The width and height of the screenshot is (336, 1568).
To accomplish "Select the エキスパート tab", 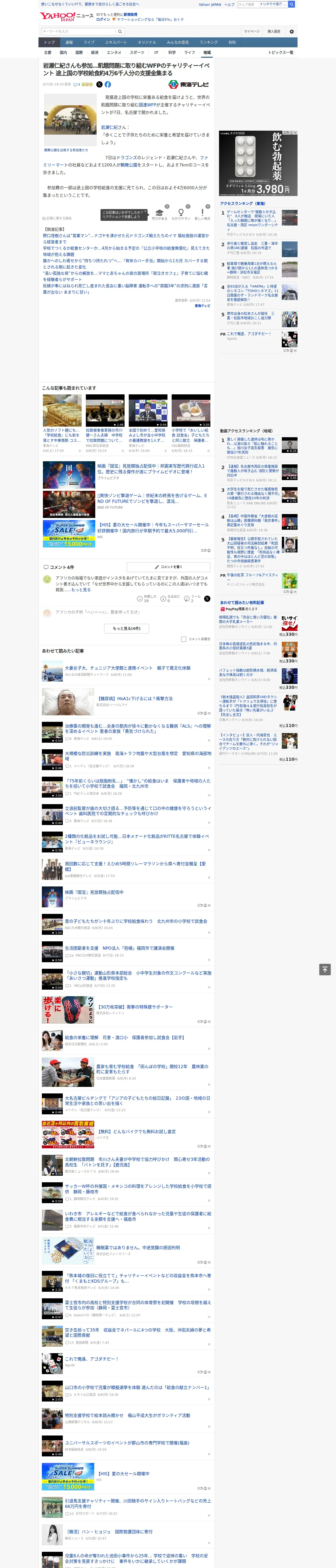I will (x=116, y=43).
